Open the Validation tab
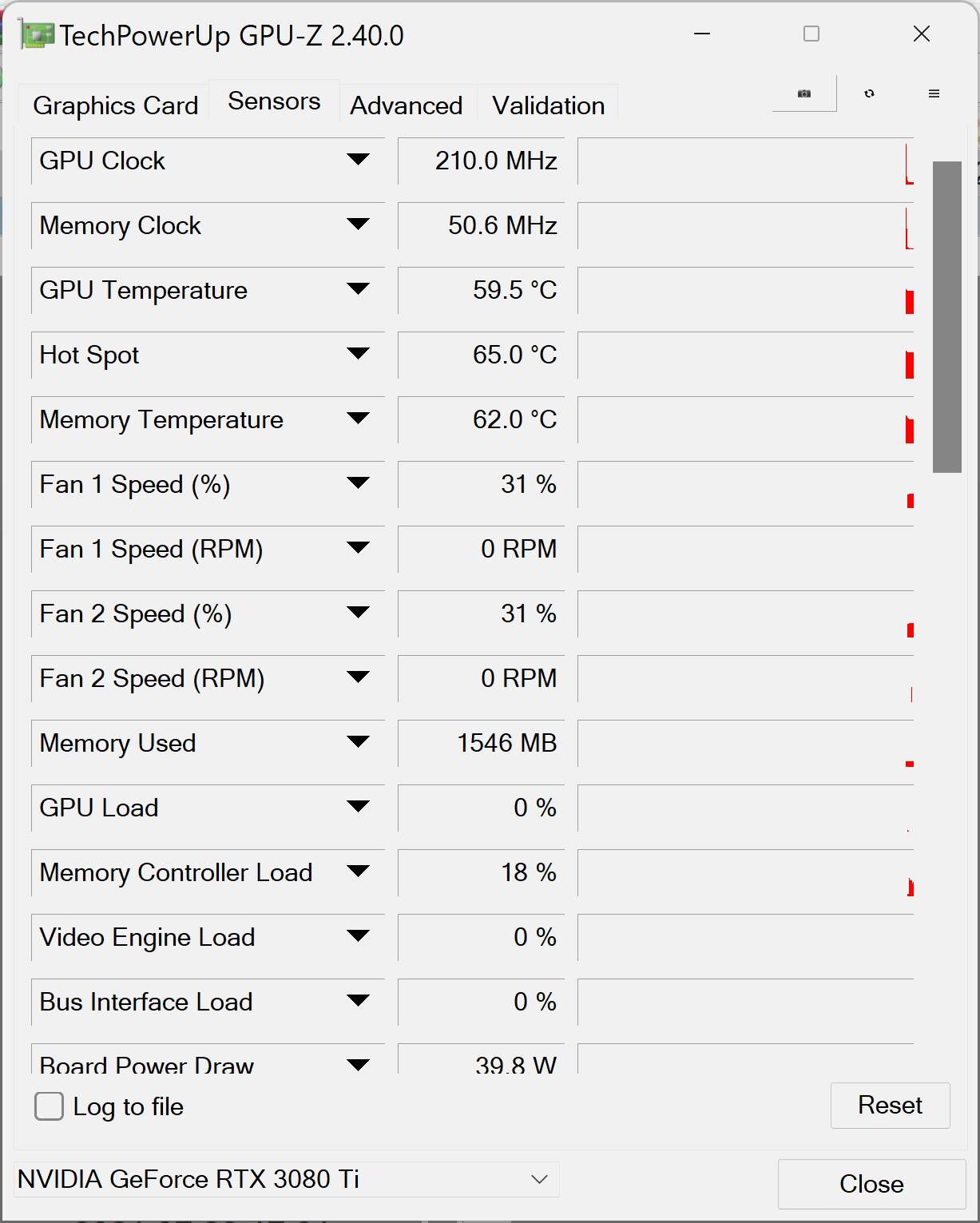The image size is (980, 1223). [x=548, y=105]
